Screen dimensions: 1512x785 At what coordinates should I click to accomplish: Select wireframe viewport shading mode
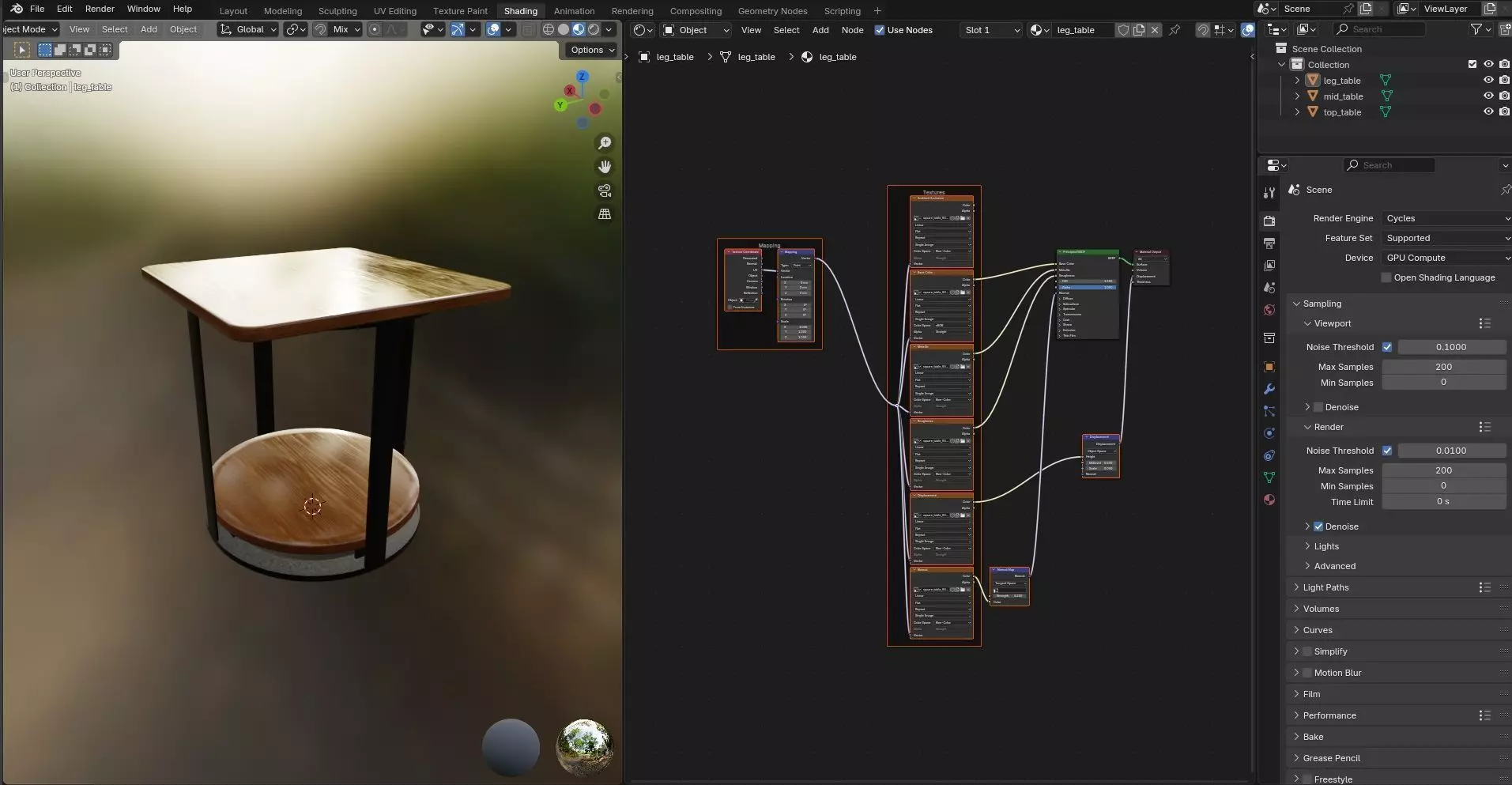tap(549, 29)
